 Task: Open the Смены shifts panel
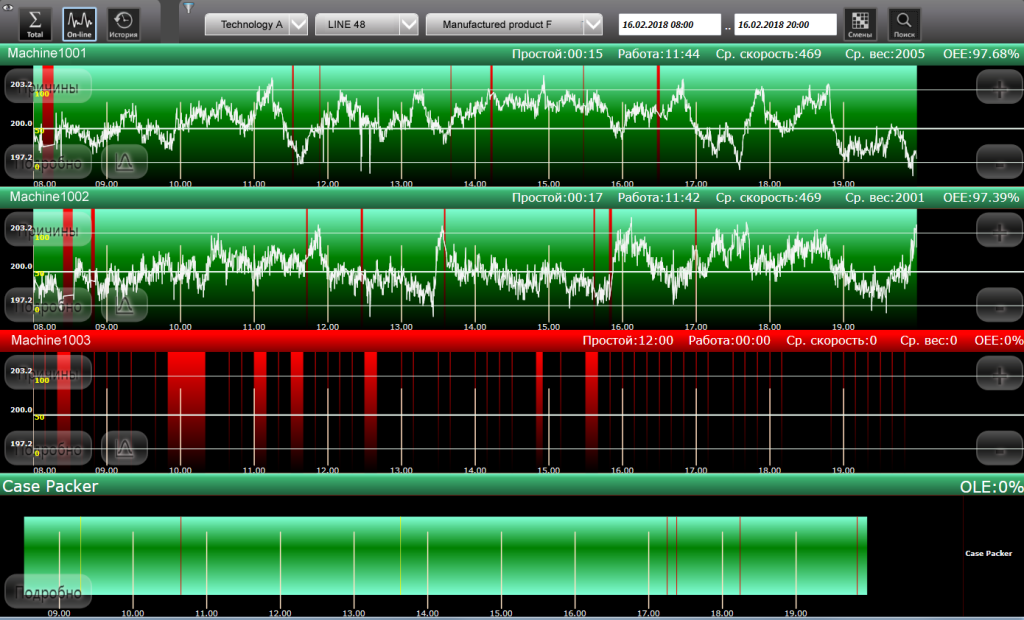click(x=860, y=23)
